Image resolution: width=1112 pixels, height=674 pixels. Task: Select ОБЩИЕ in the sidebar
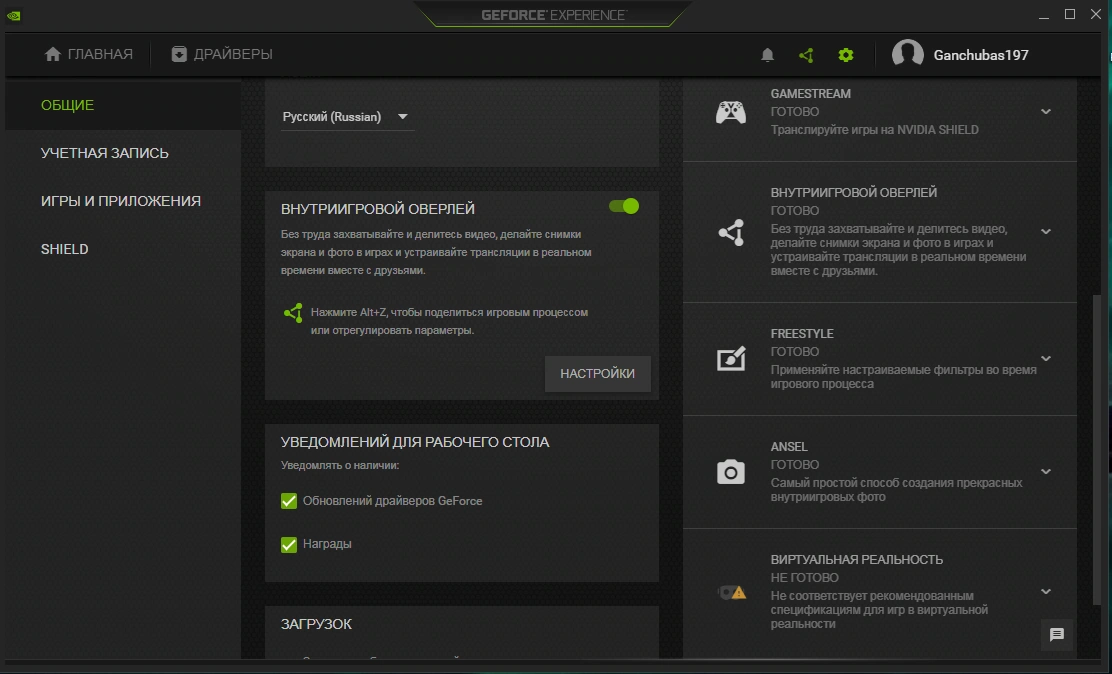pos(123,105)
